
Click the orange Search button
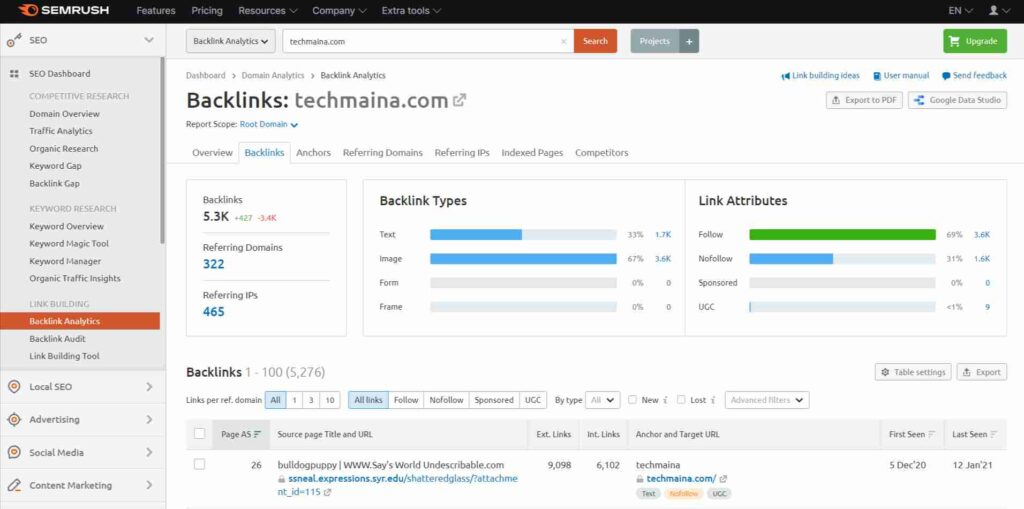pyautogui.click(x=595, y=41)
